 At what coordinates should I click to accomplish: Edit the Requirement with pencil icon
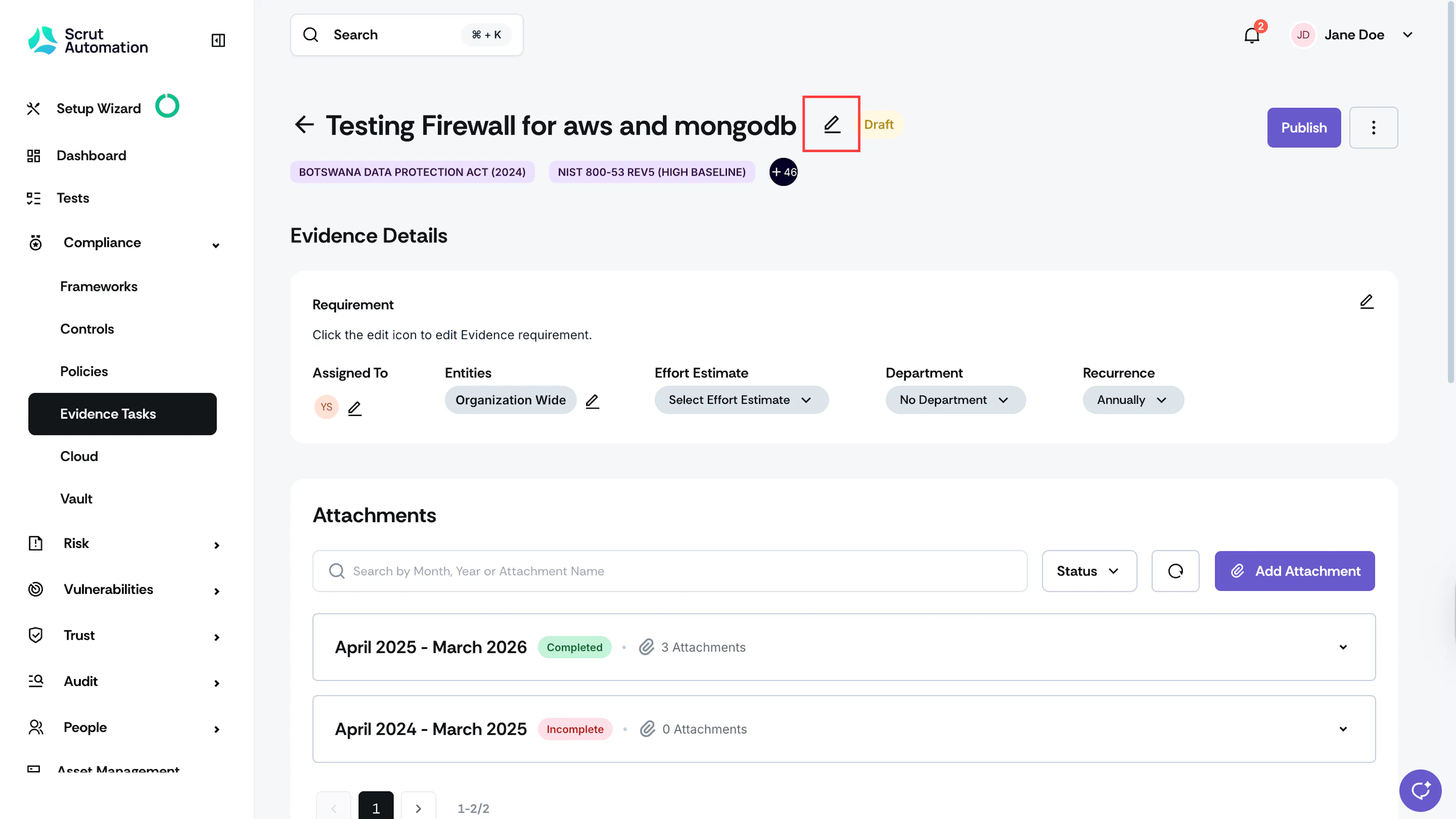(x=1367, y=302)
